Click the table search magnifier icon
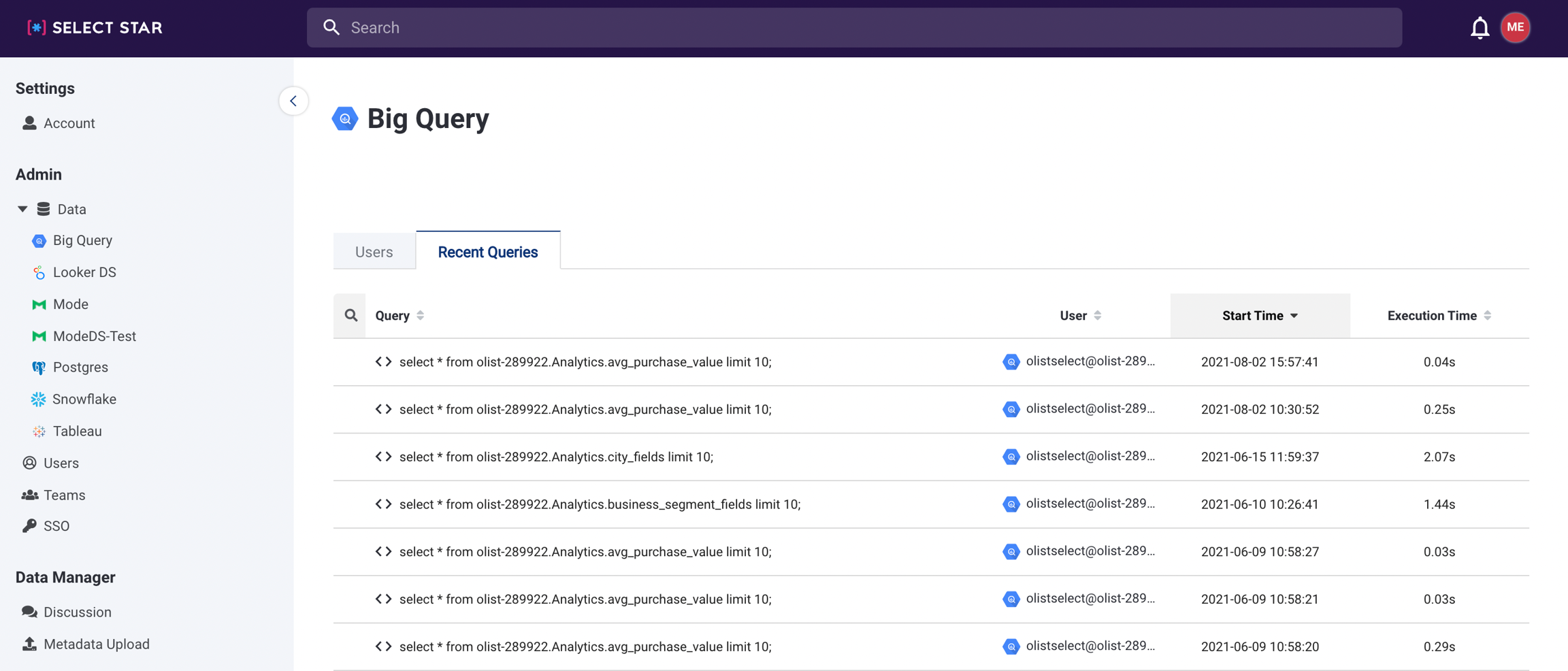 click(x=350, y=315)
